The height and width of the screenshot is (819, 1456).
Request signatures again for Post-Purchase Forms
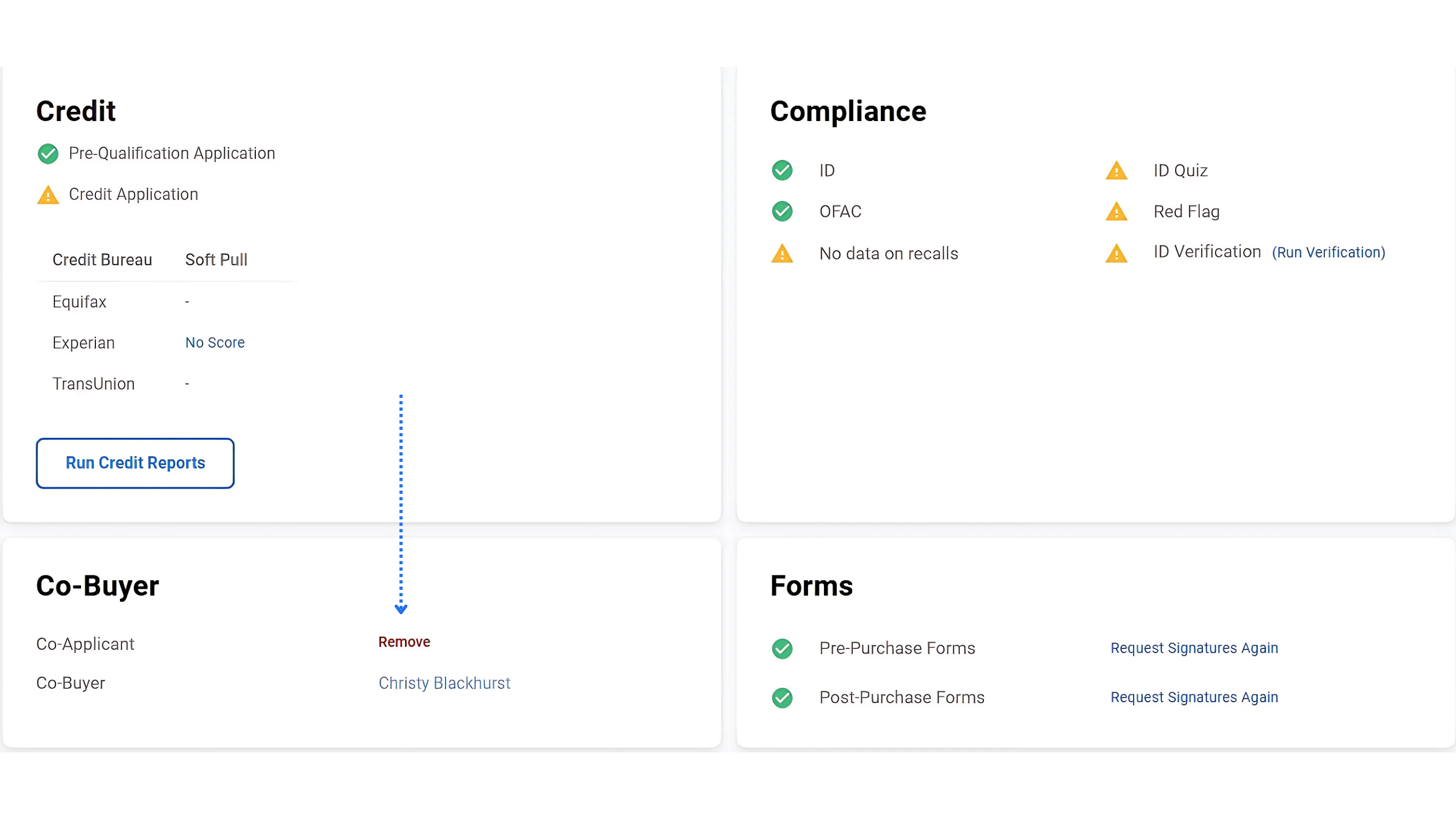click(x=1194, y=697)
